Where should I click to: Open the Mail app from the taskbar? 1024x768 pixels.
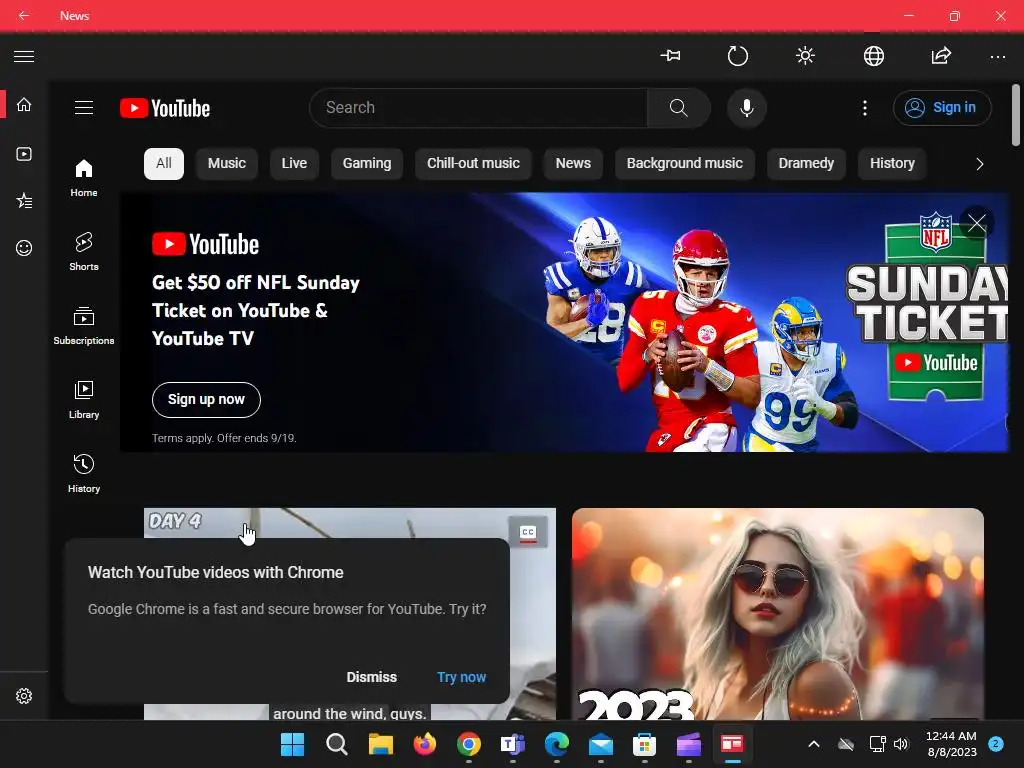click(x=601, y=744)
